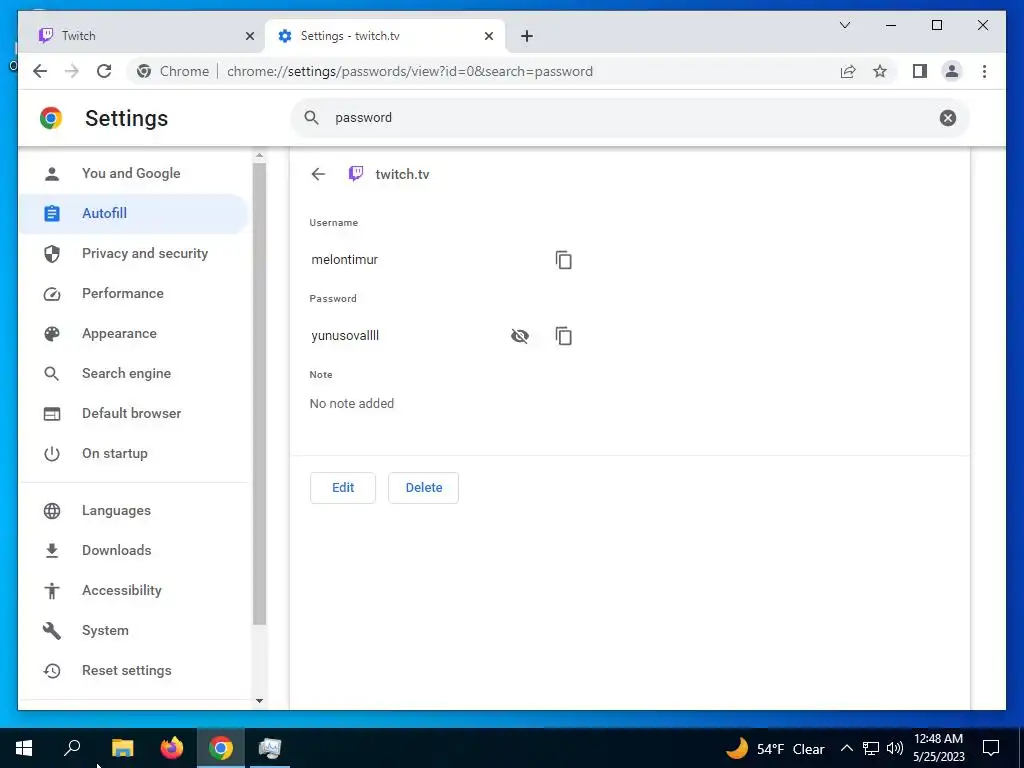Navigate back in browser
The width and height of the screenshot is (1024, 768).
(40, 71)
